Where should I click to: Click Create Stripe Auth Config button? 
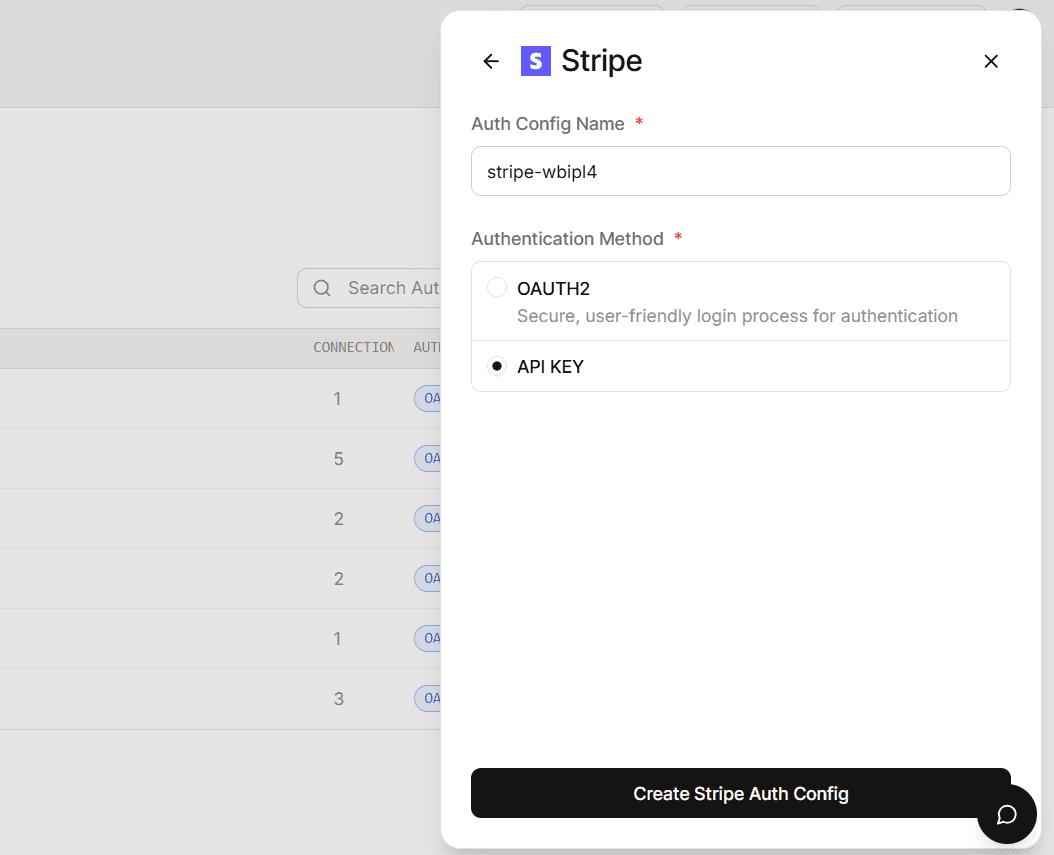741,793
